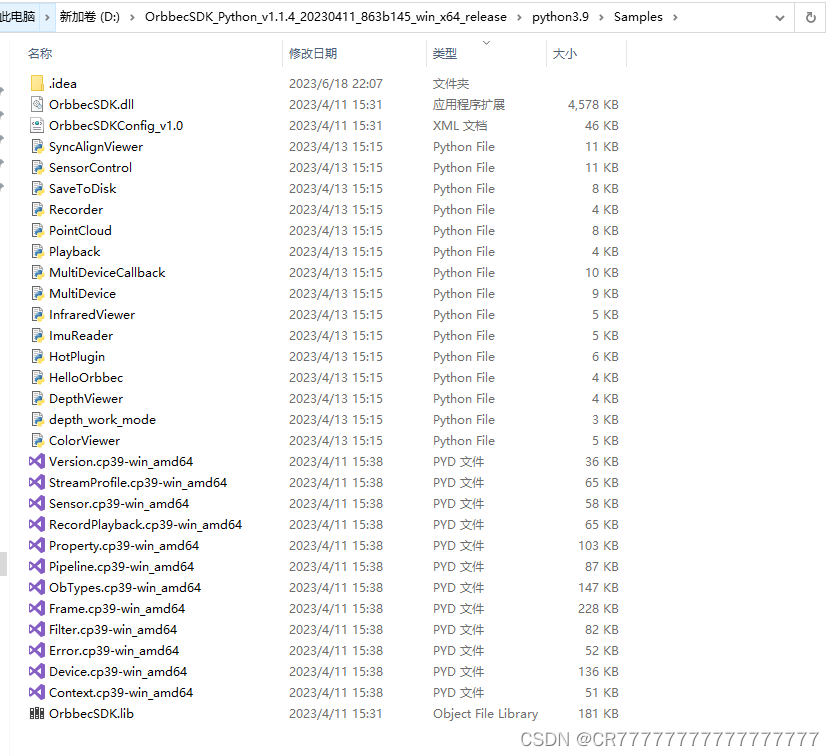Image resolution: width=834 pixels, height=756 pixels.
Task: Select the Property.cp39-win_amd64 file name
Action: [124, 545]
